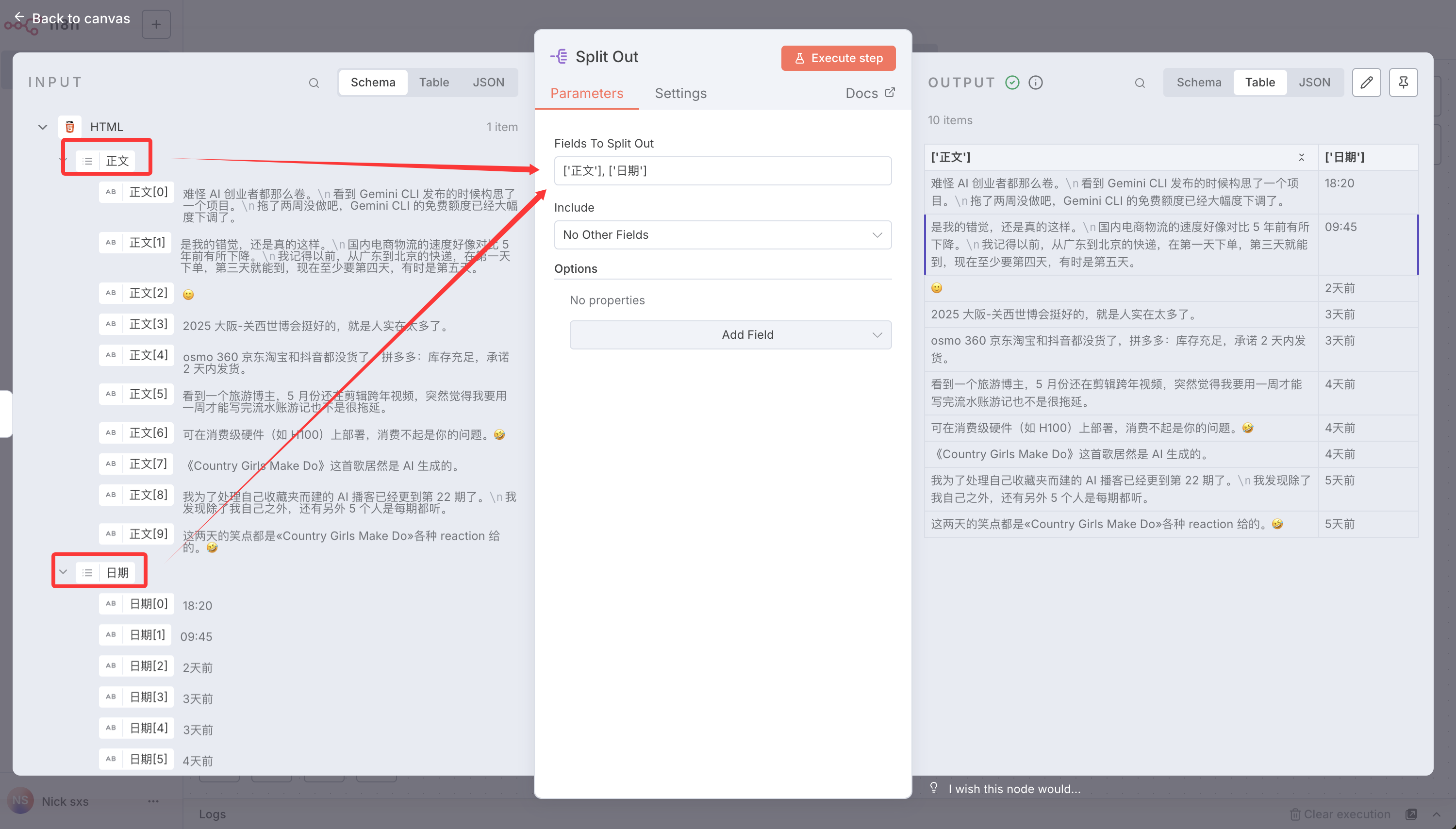Screen dimensions: 1456x829
Task: Click the Fields To Split Out input
Action: coord(722,171)
